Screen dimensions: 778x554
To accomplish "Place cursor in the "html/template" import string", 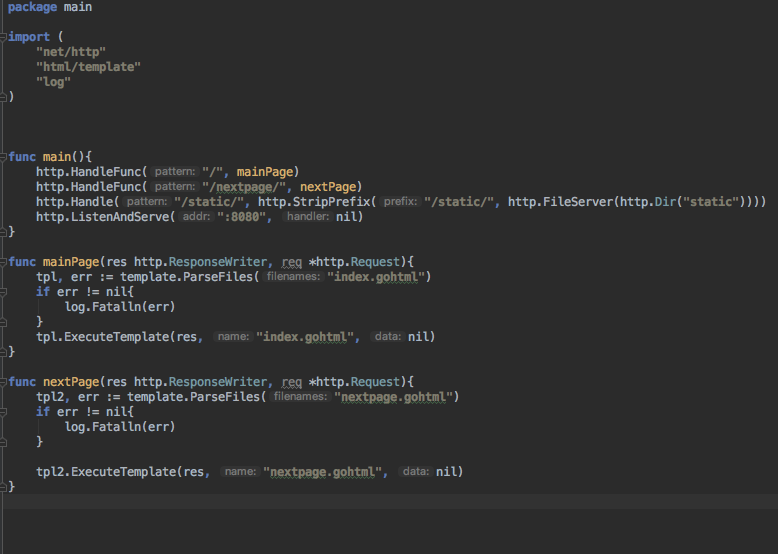I will (88, 67).
